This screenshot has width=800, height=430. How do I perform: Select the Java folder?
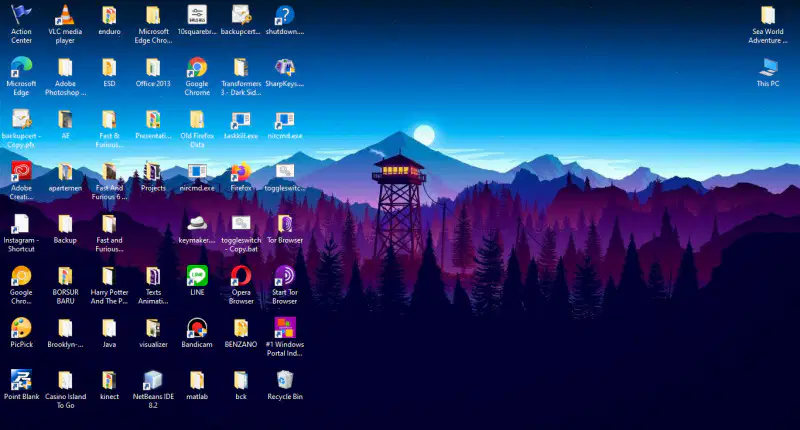click(x=109, y=328)
